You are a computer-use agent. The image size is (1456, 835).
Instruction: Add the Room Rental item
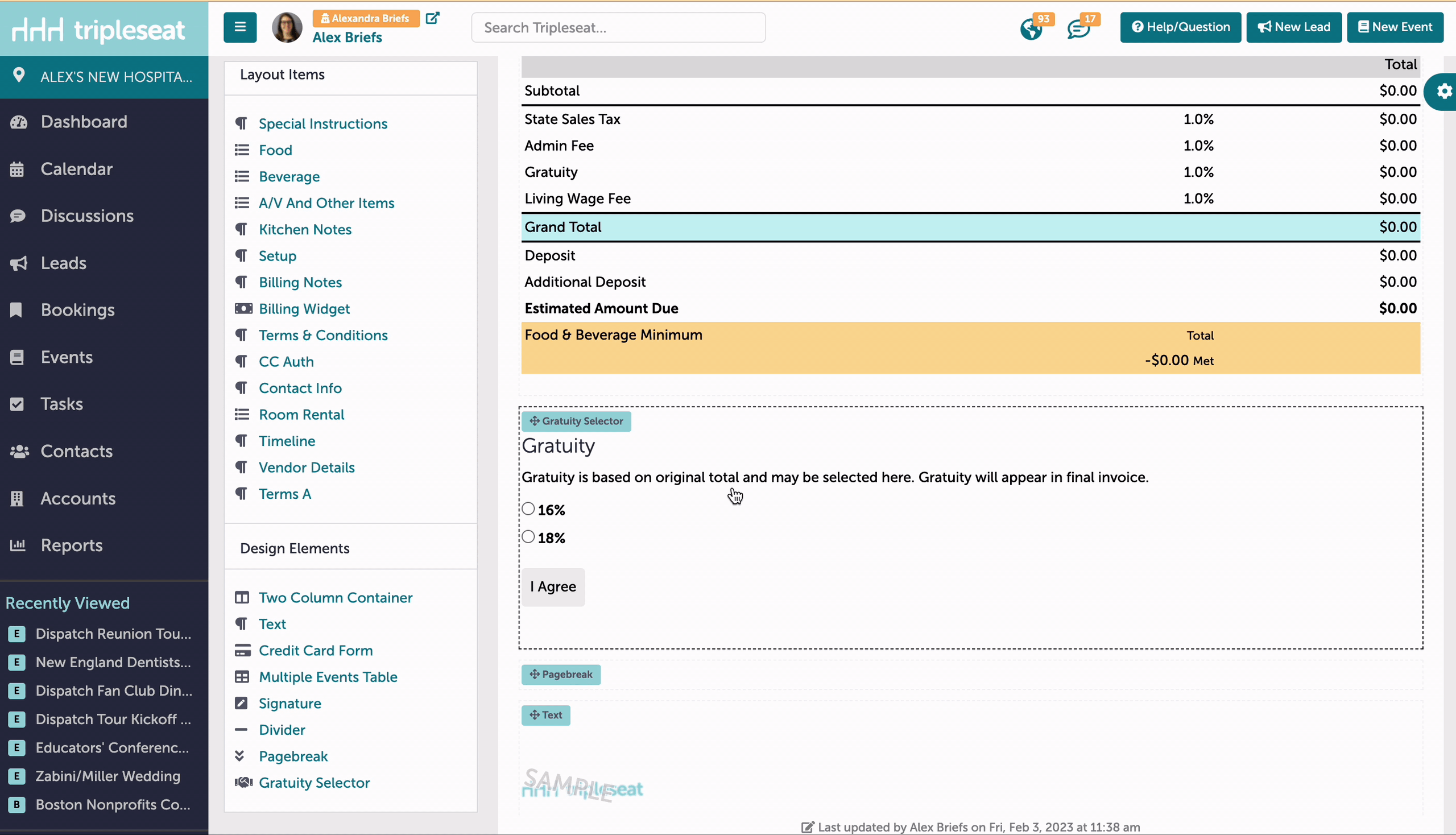click(301, 414)
